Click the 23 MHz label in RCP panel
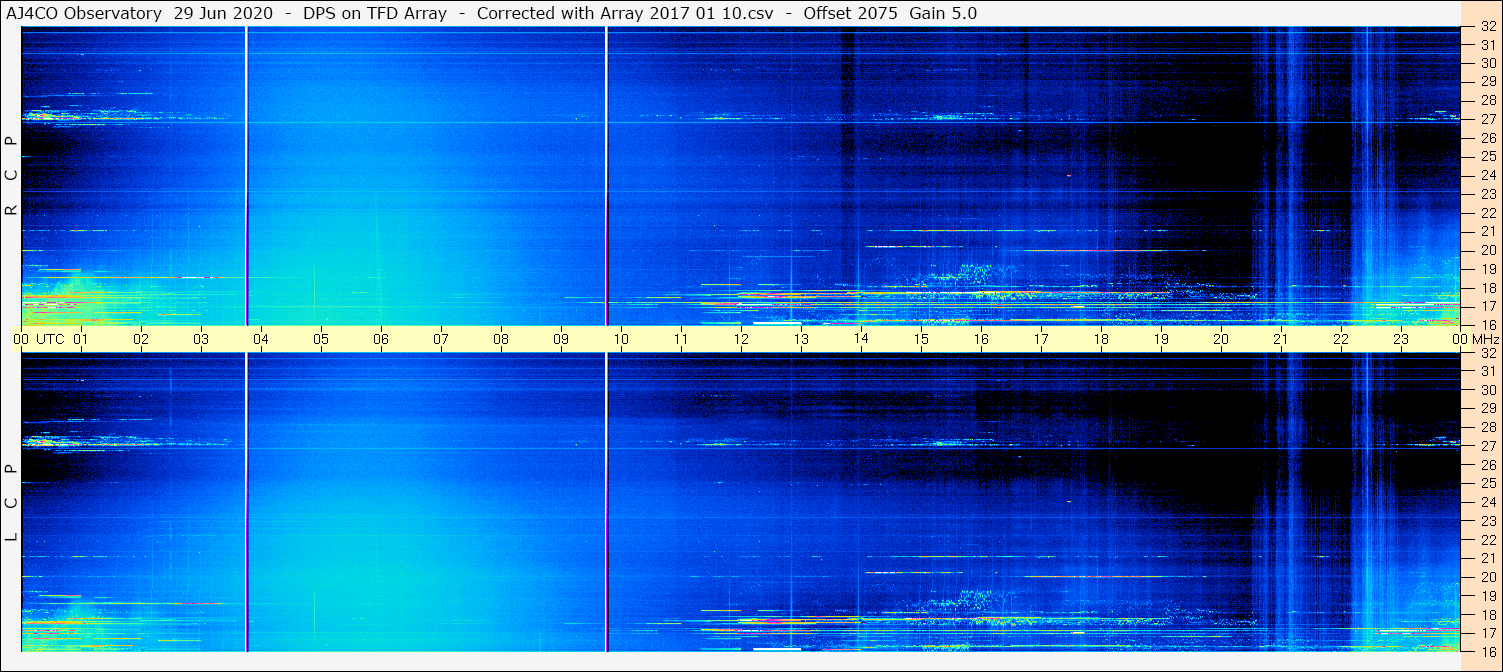 click(1487, 194)
